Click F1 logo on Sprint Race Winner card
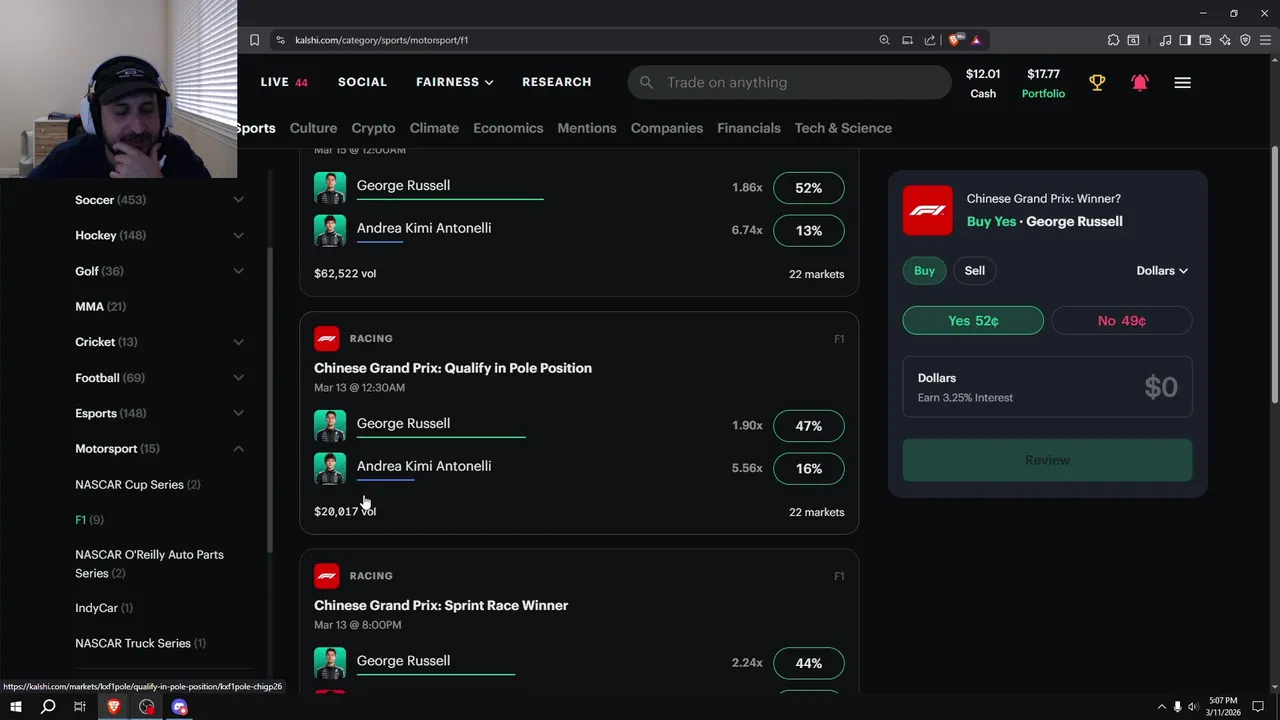Image resolution: width=1280 pixels, height=720 pixels. 326,575
